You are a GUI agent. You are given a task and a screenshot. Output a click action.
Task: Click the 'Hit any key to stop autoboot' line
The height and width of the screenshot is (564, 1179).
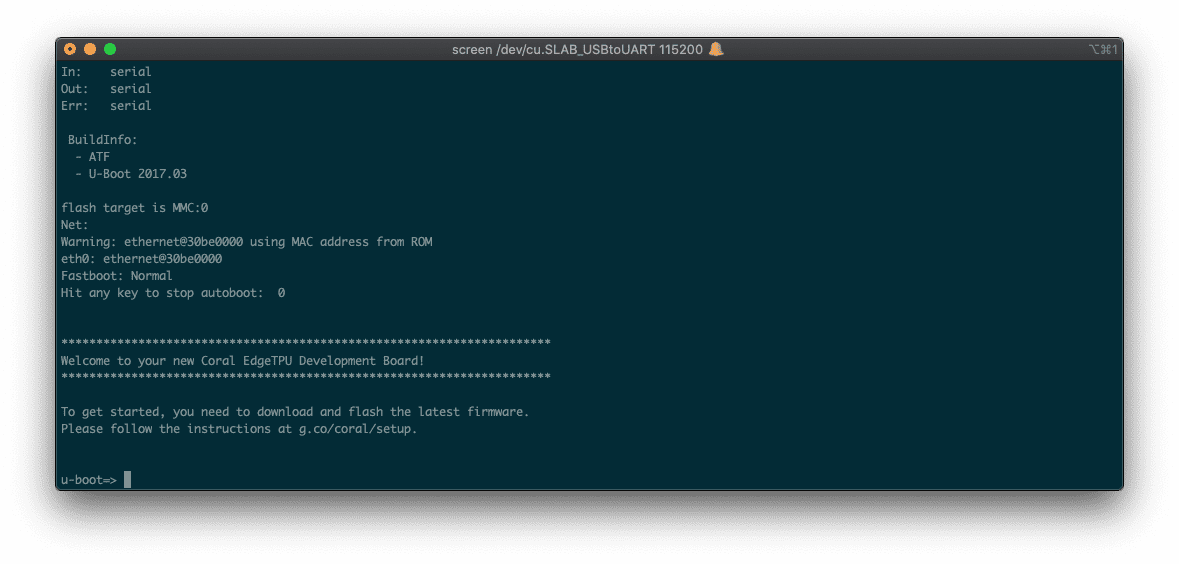(x=172, y=293)
